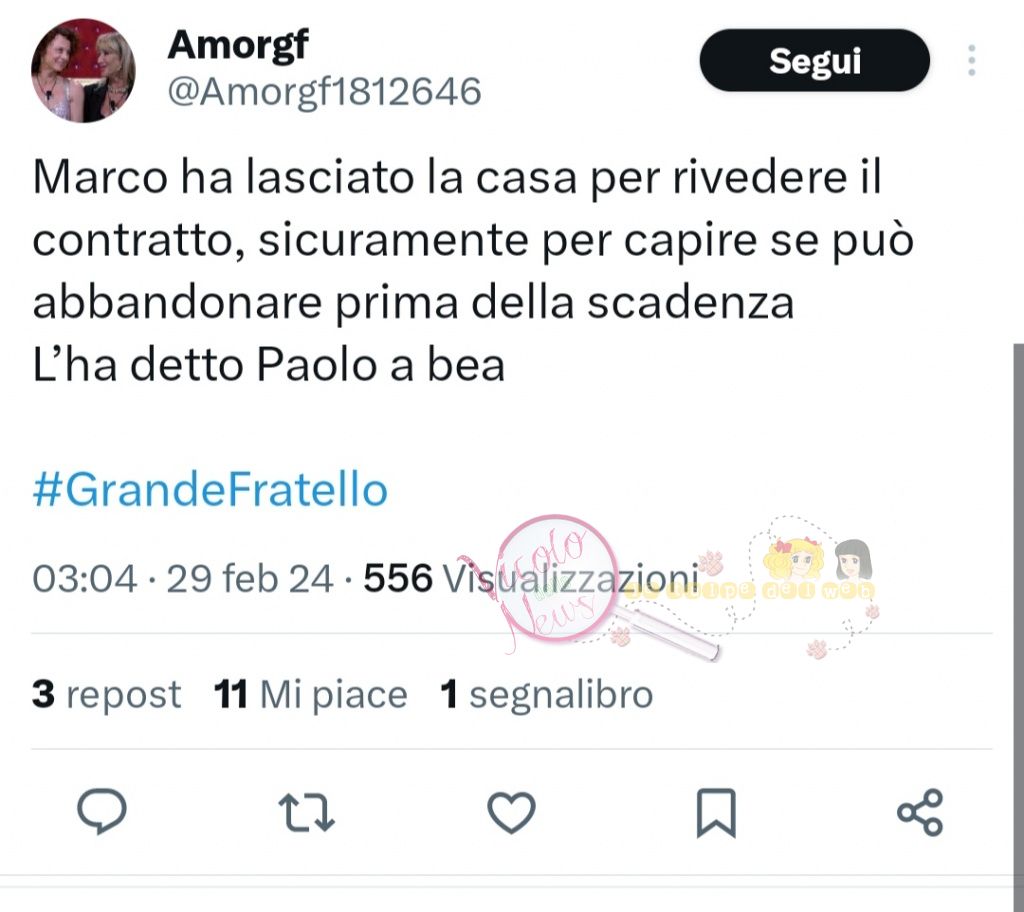Click the 29 feb 24 date
Image resolution: width=1024 pixels, height=912 pixels.
point(250,578)
